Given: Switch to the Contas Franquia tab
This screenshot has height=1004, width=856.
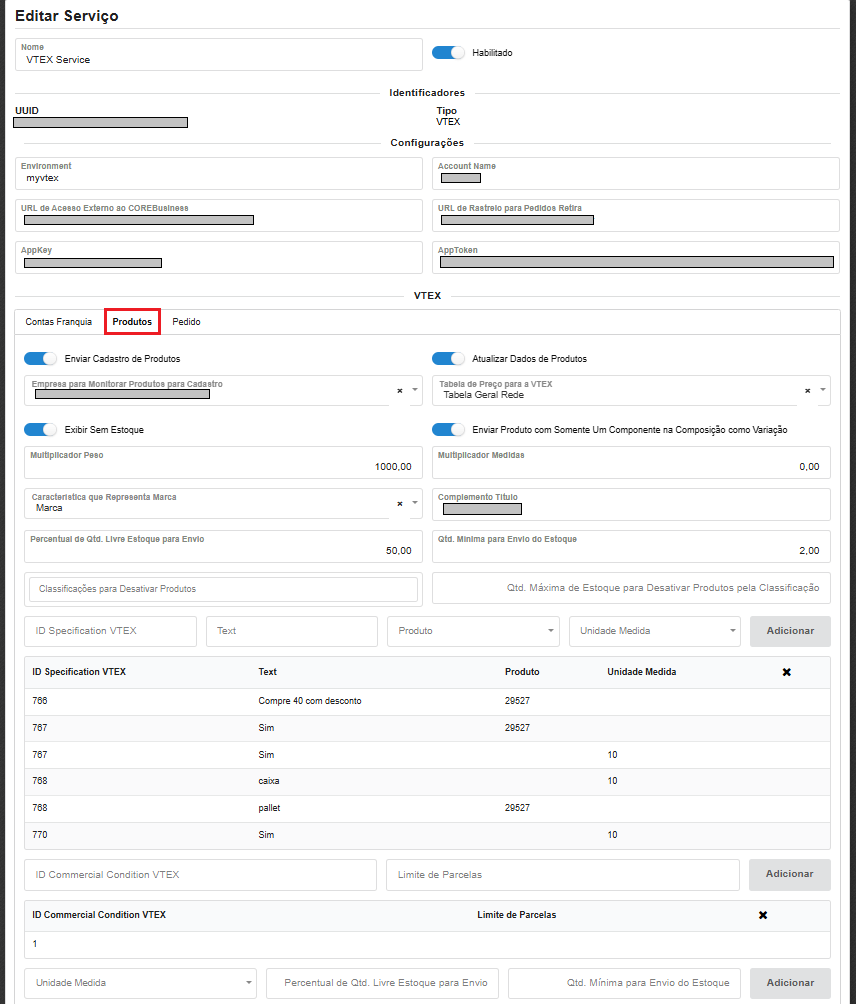Looking at the screenshot, I should (x=59, y=322).
